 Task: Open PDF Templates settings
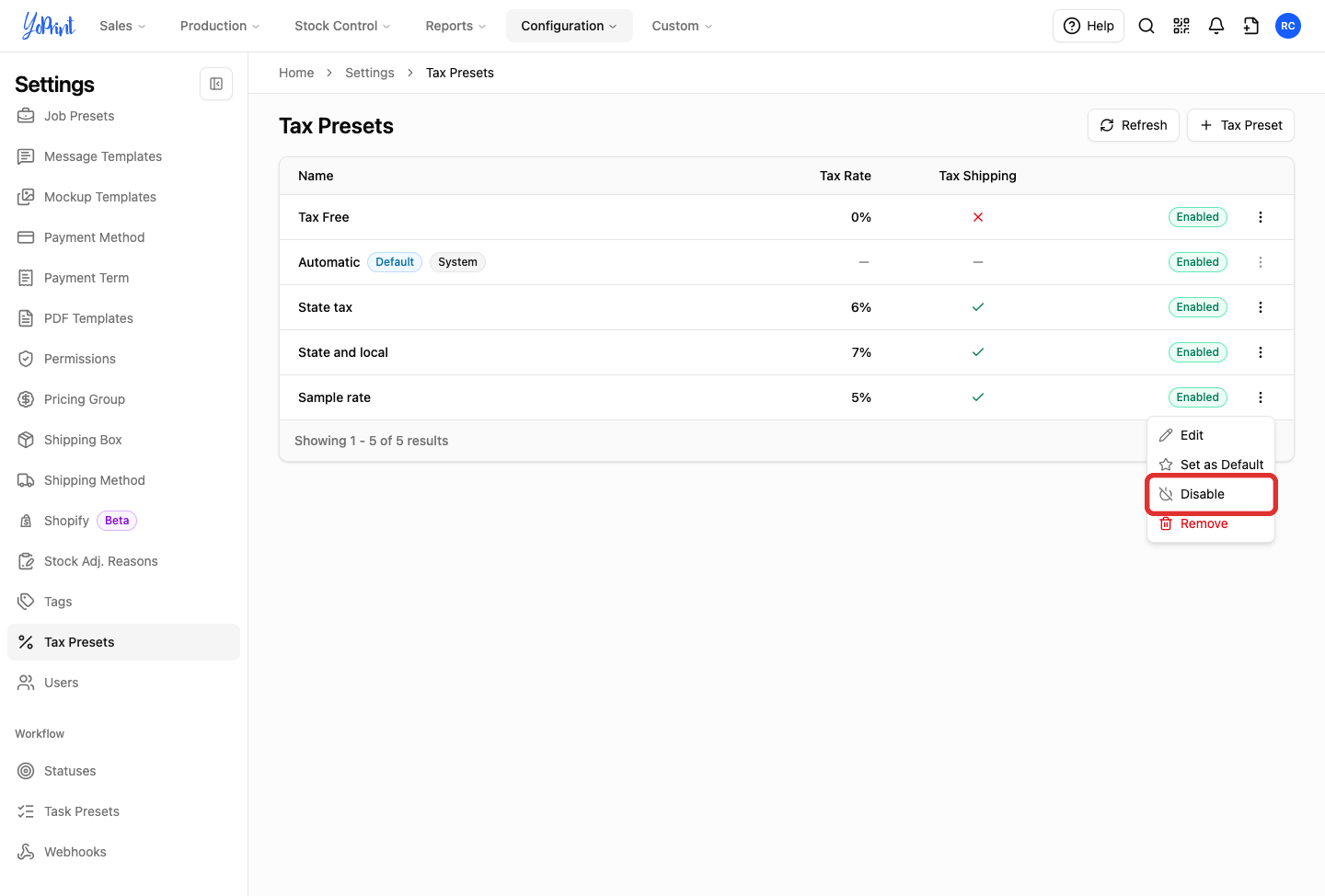(123, 318)
